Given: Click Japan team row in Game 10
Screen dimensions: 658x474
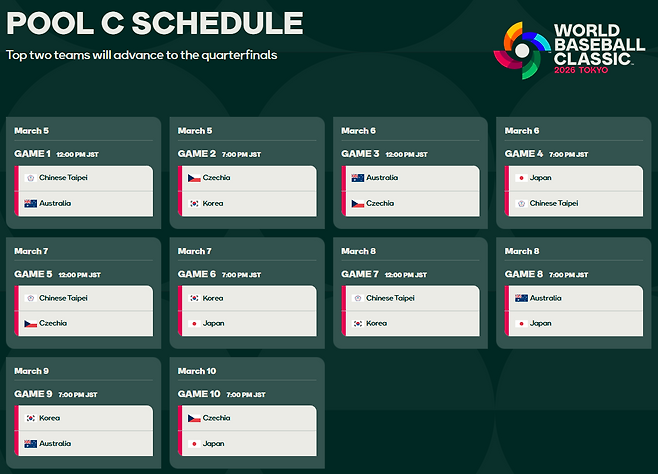Looking at the screenshot, I should [x=249, y=443].
